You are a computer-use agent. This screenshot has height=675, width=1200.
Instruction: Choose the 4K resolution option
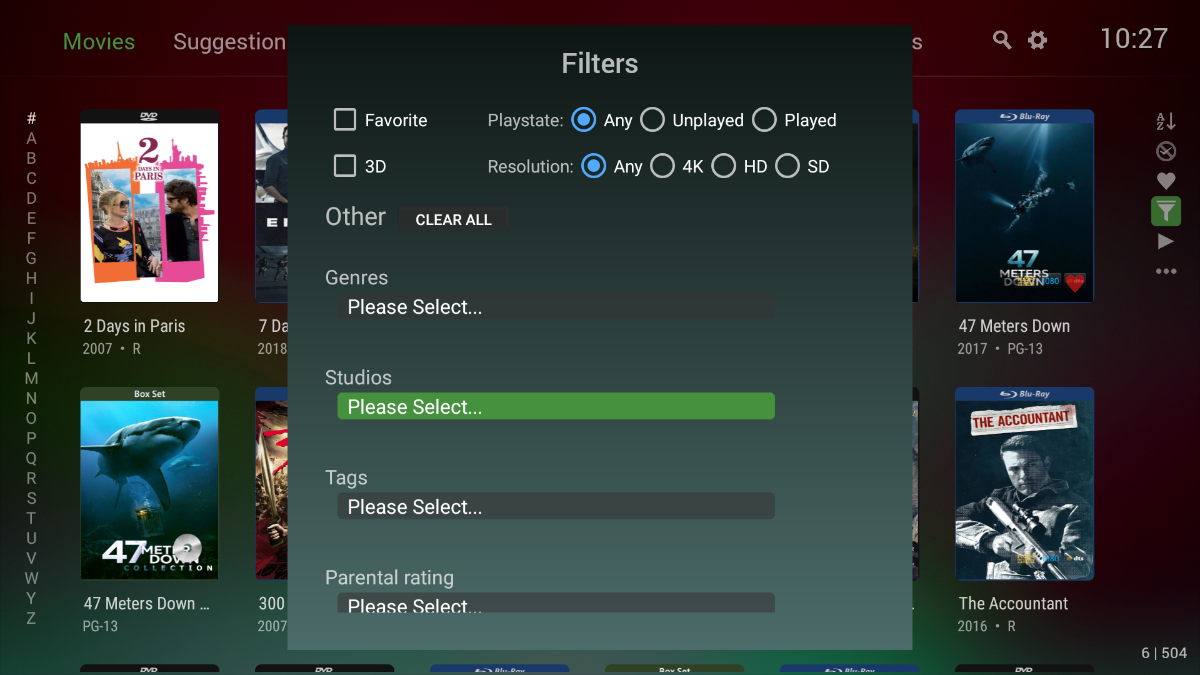coord(662,166)
